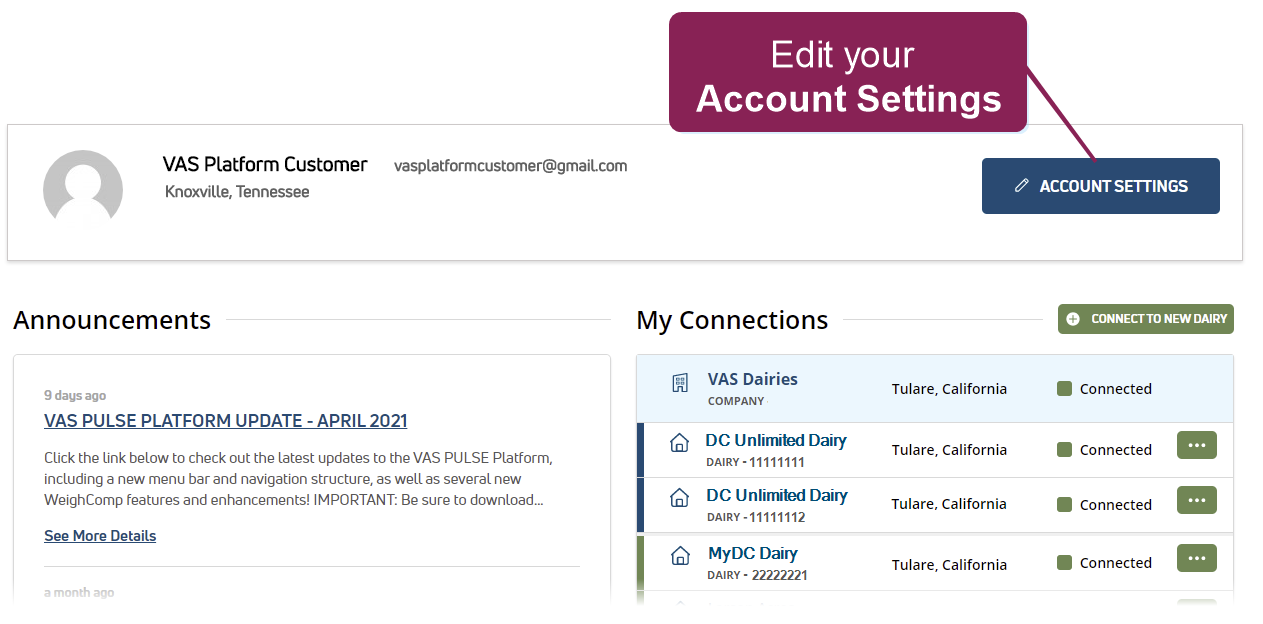This screenshot has width=1263, height=624.
Task: Open the Account Settings button
Action: click(1100, 186)
